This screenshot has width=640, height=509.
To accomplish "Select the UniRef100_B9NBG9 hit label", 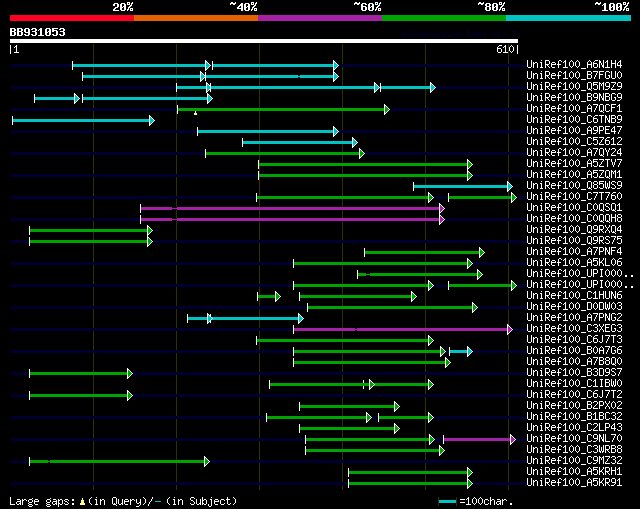I will [574, 97].
